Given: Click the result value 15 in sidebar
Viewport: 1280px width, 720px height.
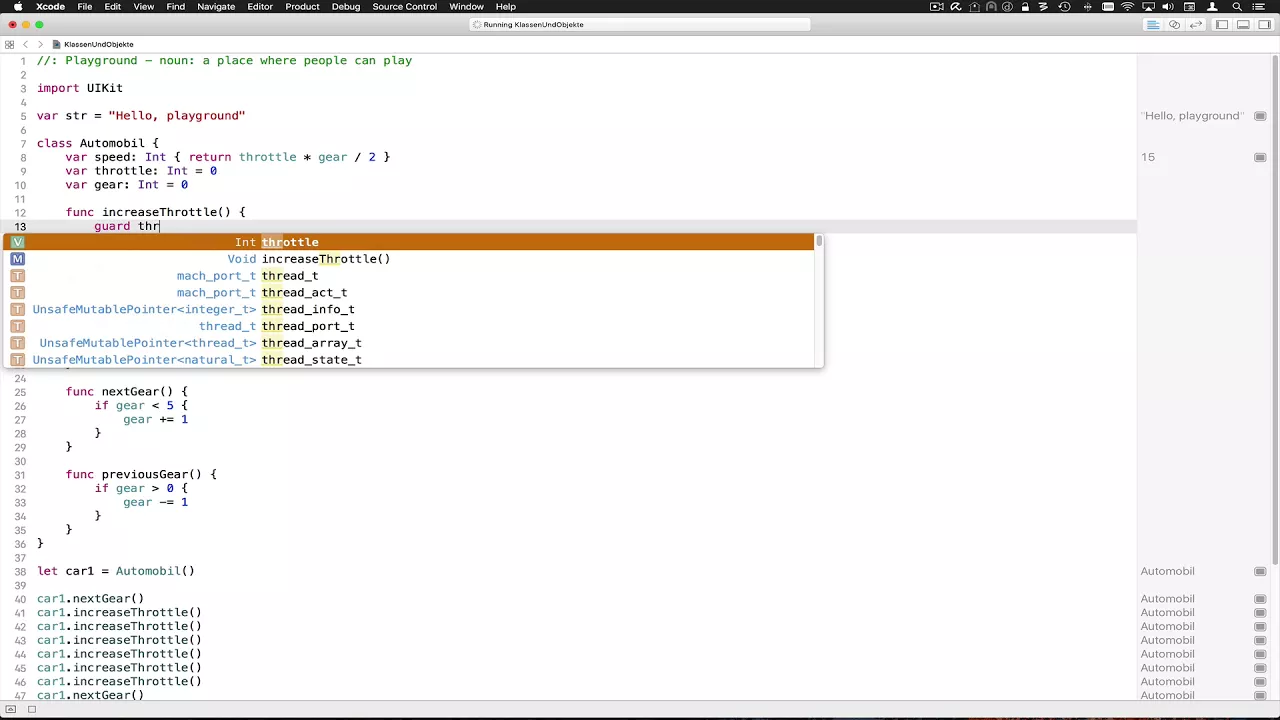Looking at the screenshot, I should (1148, 157).
